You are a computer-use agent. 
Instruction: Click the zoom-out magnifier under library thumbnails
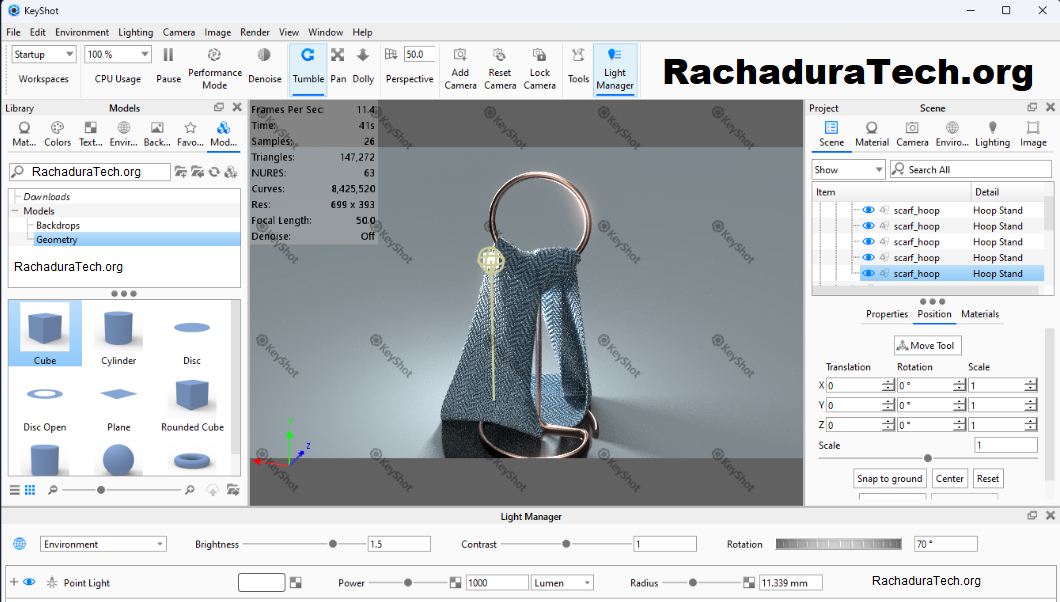point(53,490)
